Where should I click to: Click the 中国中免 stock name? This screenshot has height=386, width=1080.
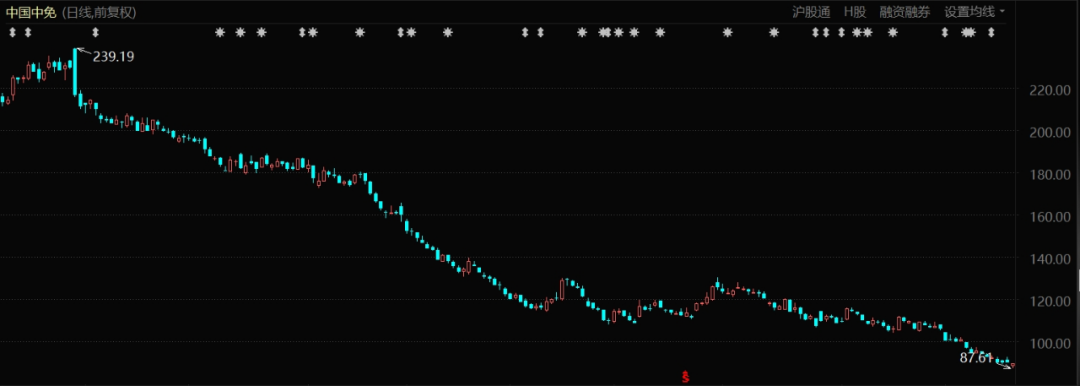click(x=31, y=12)
